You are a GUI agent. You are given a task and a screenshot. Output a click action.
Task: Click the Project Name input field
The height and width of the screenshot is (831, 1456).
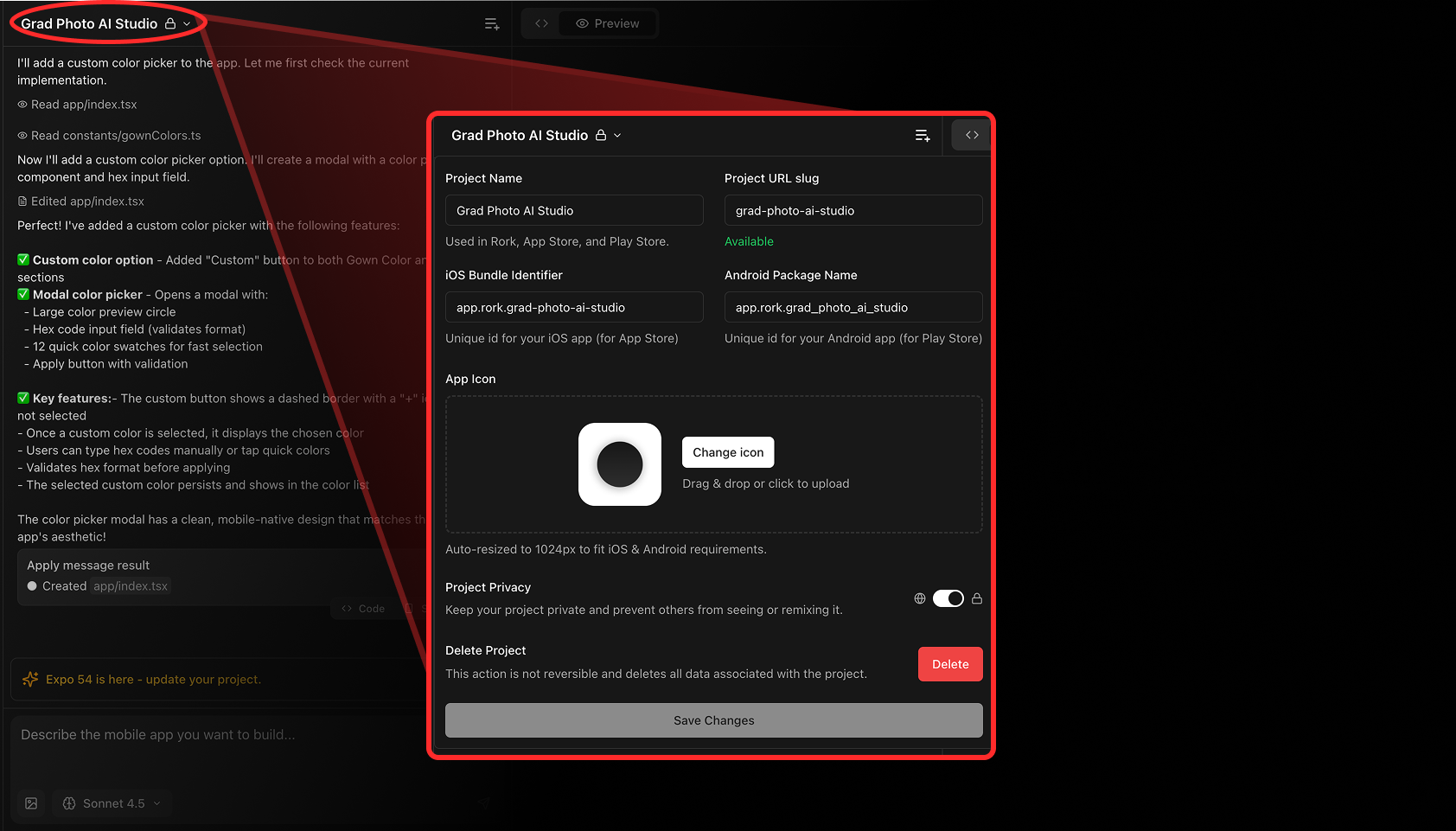[x=574, y=210]
